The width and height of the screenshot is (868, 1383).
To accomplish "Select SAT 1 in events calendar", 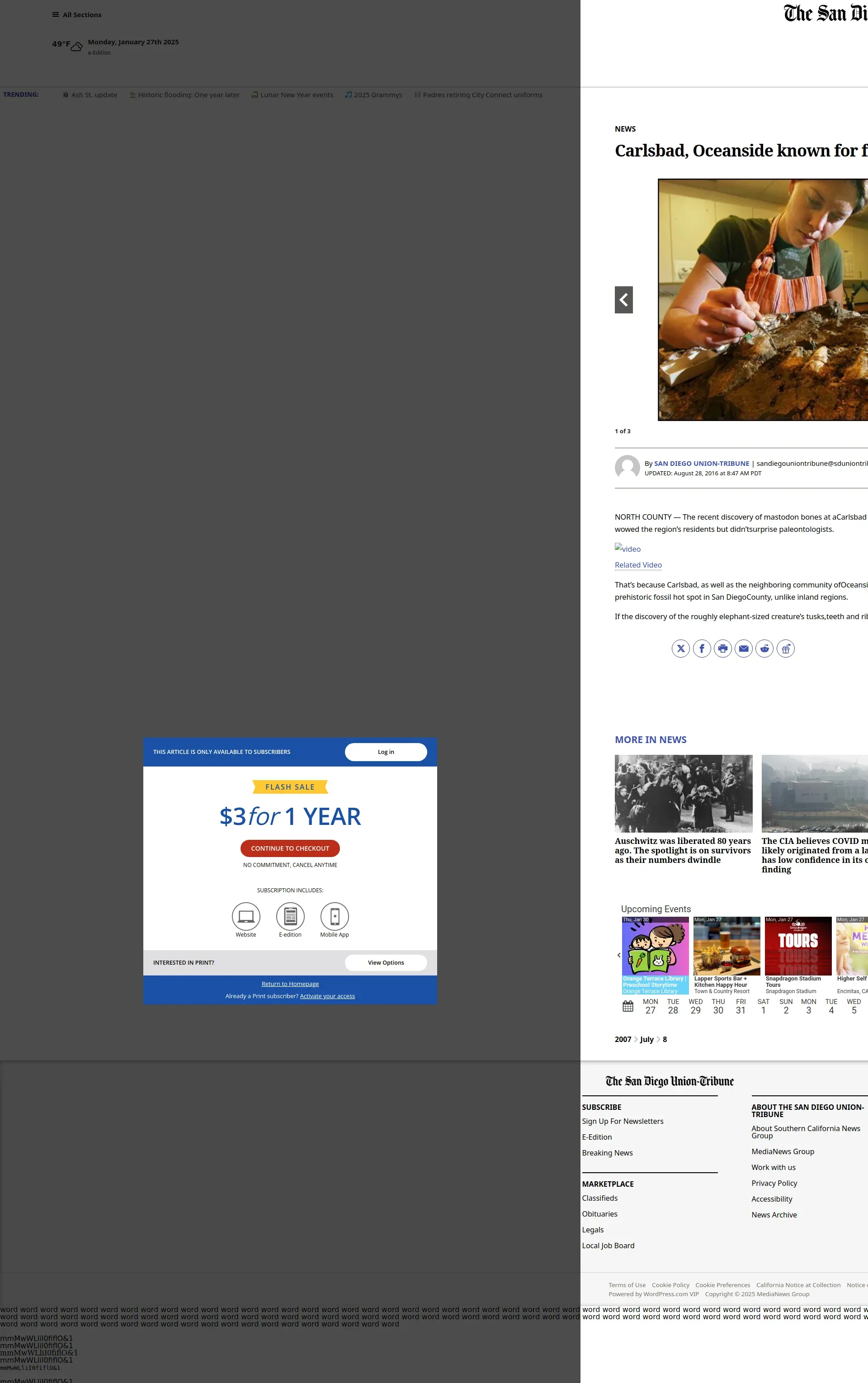I will [x=764, y=1006].
